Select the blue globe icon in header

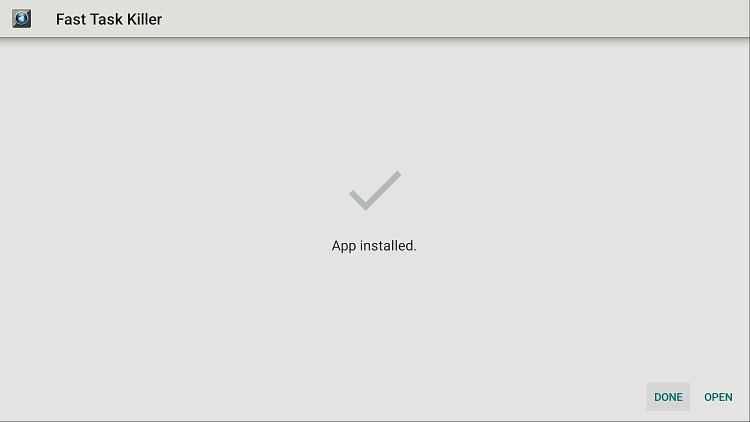(x=22, y=19)
